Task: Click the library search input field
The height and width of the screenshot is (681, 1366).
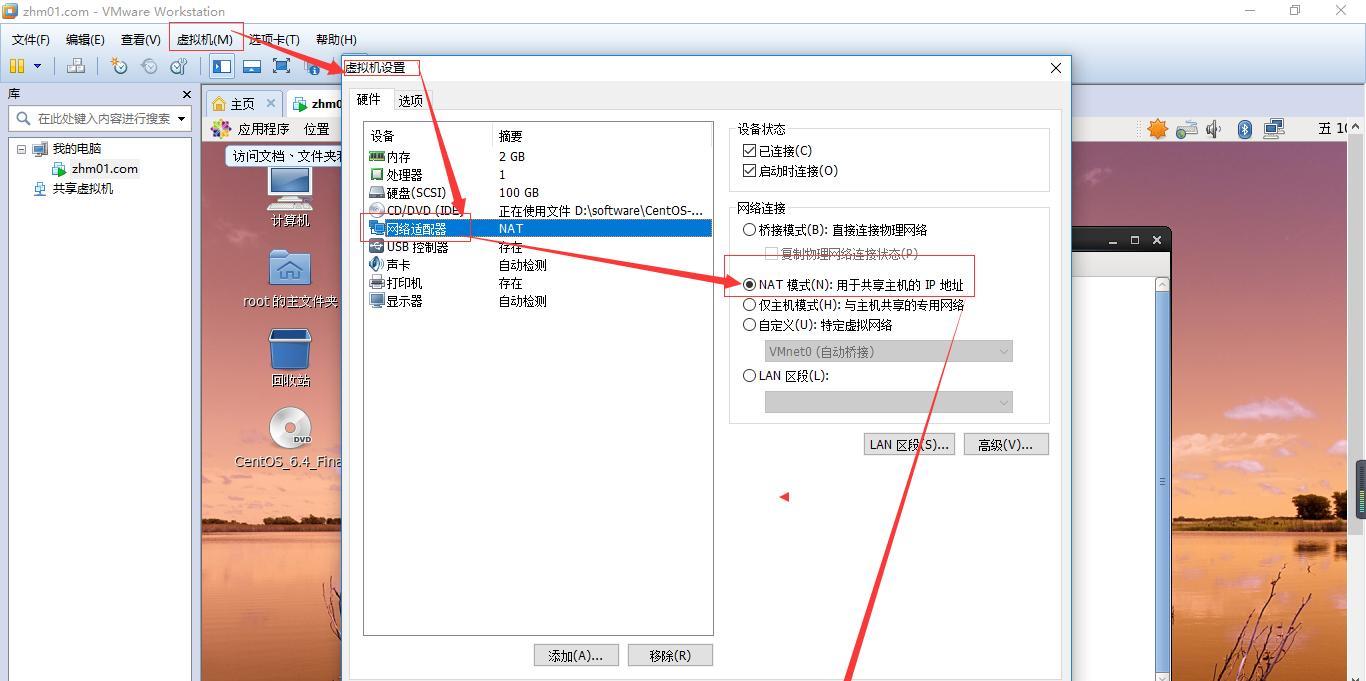Action: 103,118
